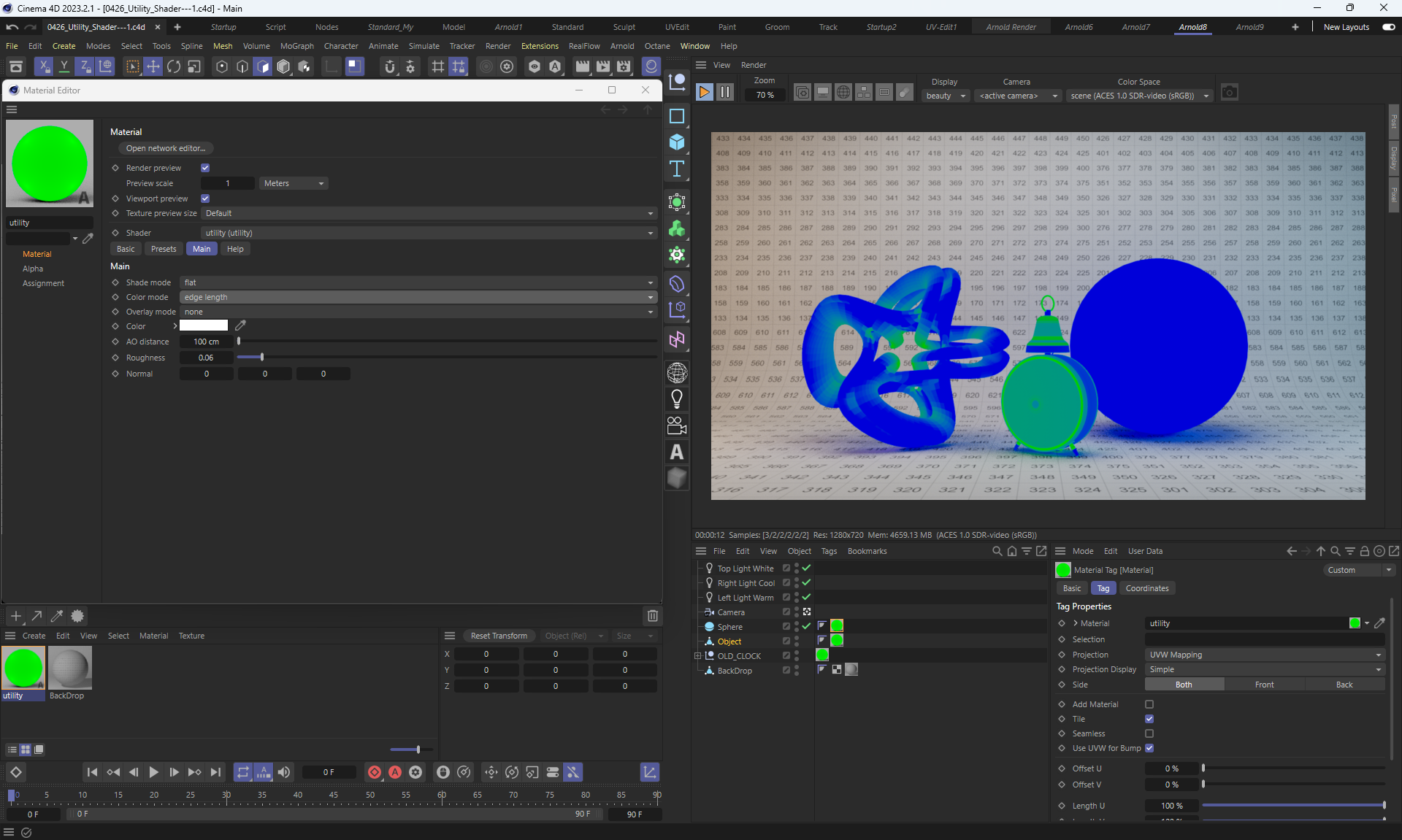The height and width of the screenshot is (840, 1402).
Task: Open the Color Space dropdown in IPR
Action: (1138, 96)
